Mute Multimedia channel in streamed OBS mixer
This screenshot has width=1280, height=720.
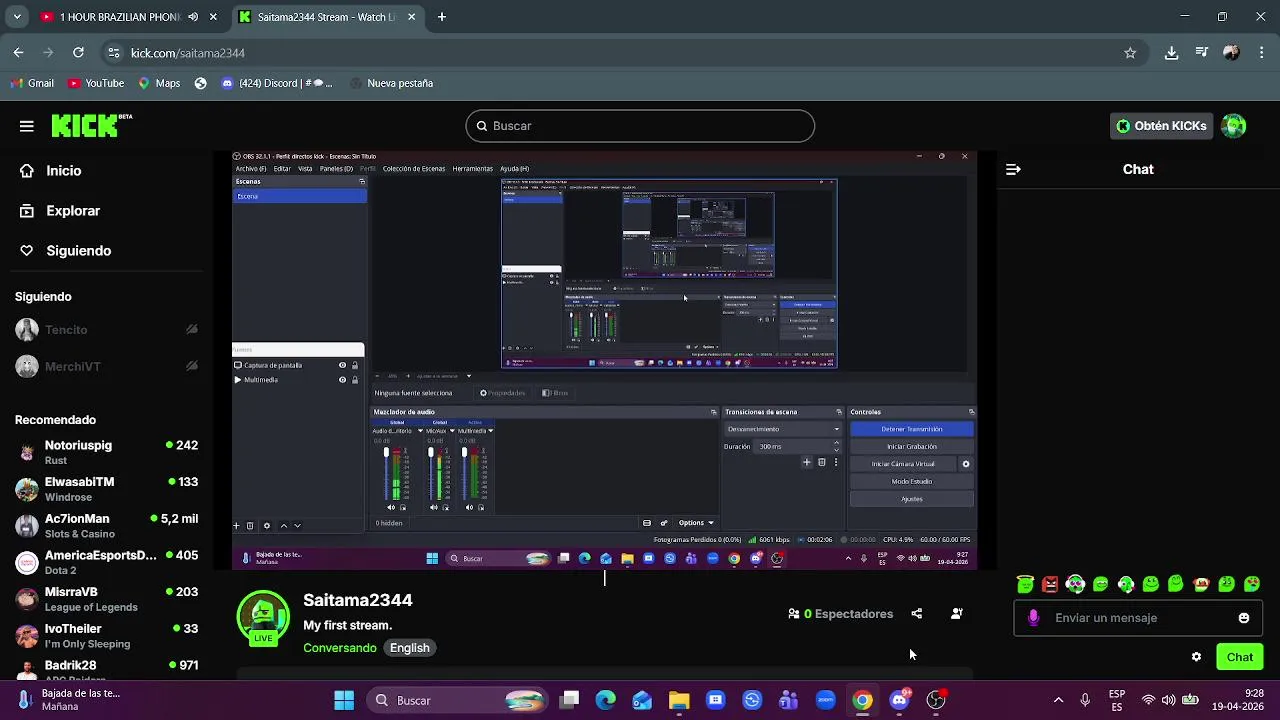tap(470, 507)
